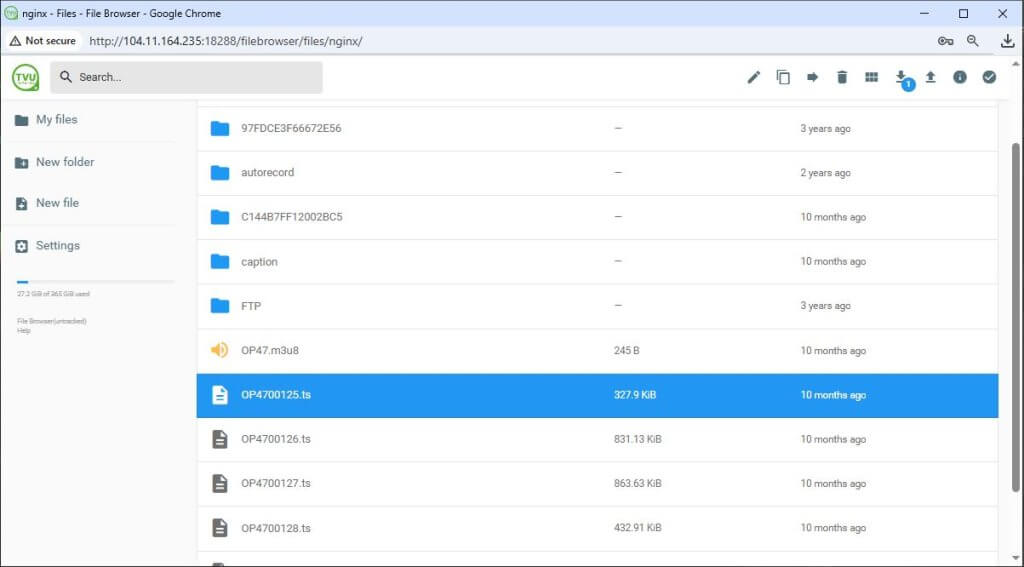Screen dimensions: 1024x567
Task: Click the 863.63 KiB size value
Action: (637, 483)
